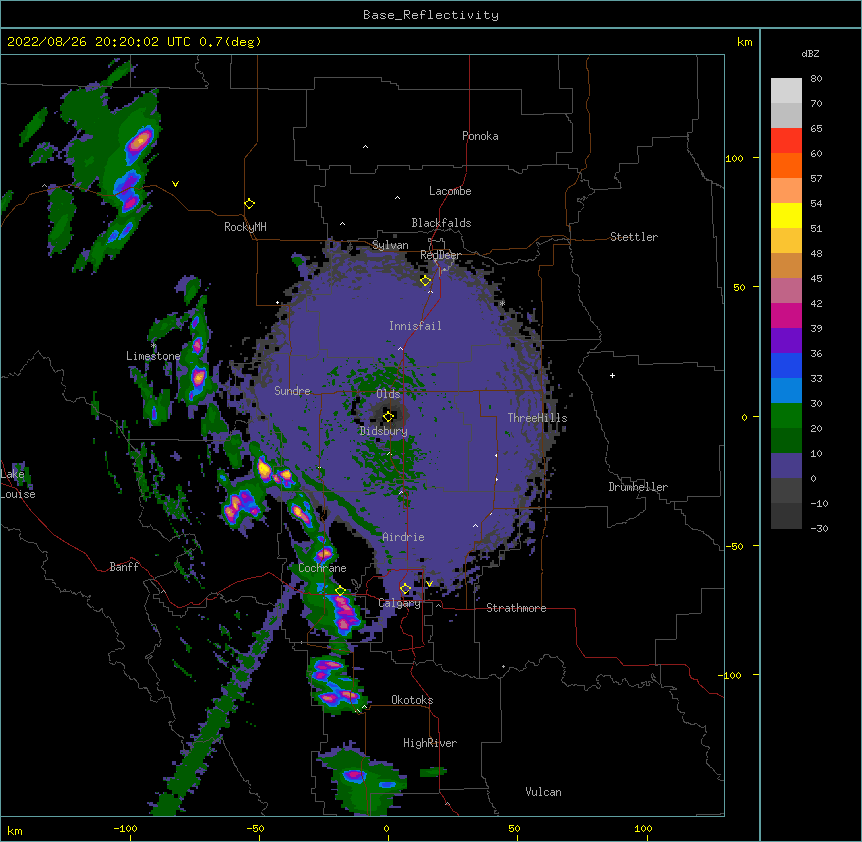
Task: Select the Sylvan label
Action: 390,245
